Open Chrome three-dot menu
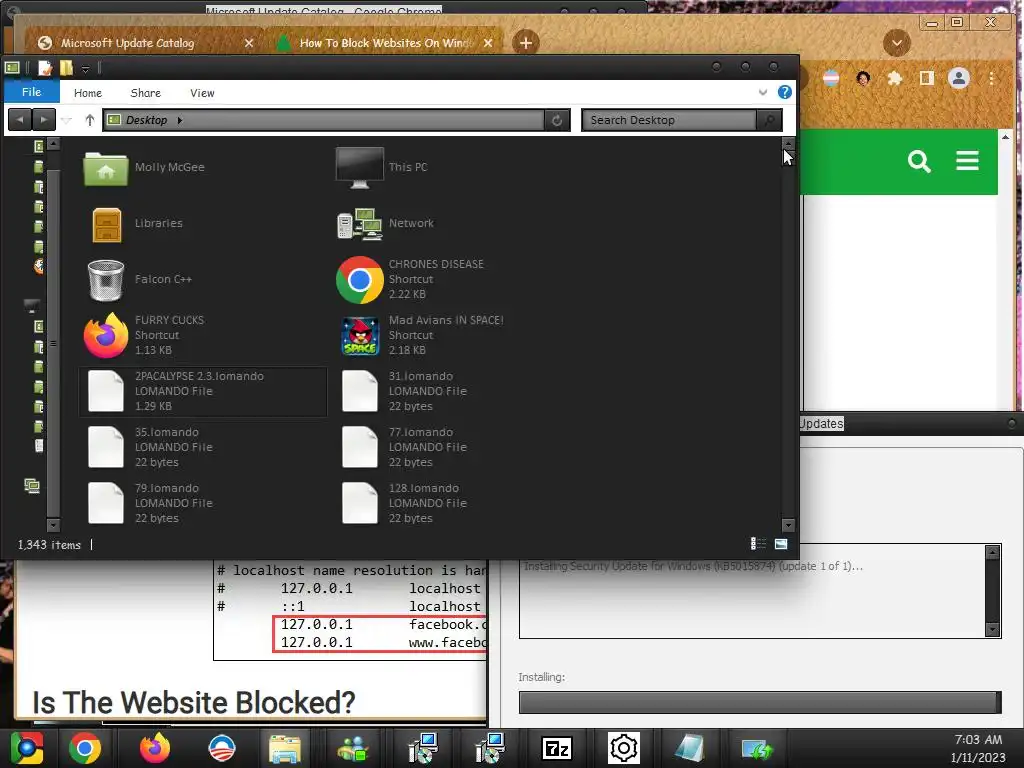 [x=991, y=79]
